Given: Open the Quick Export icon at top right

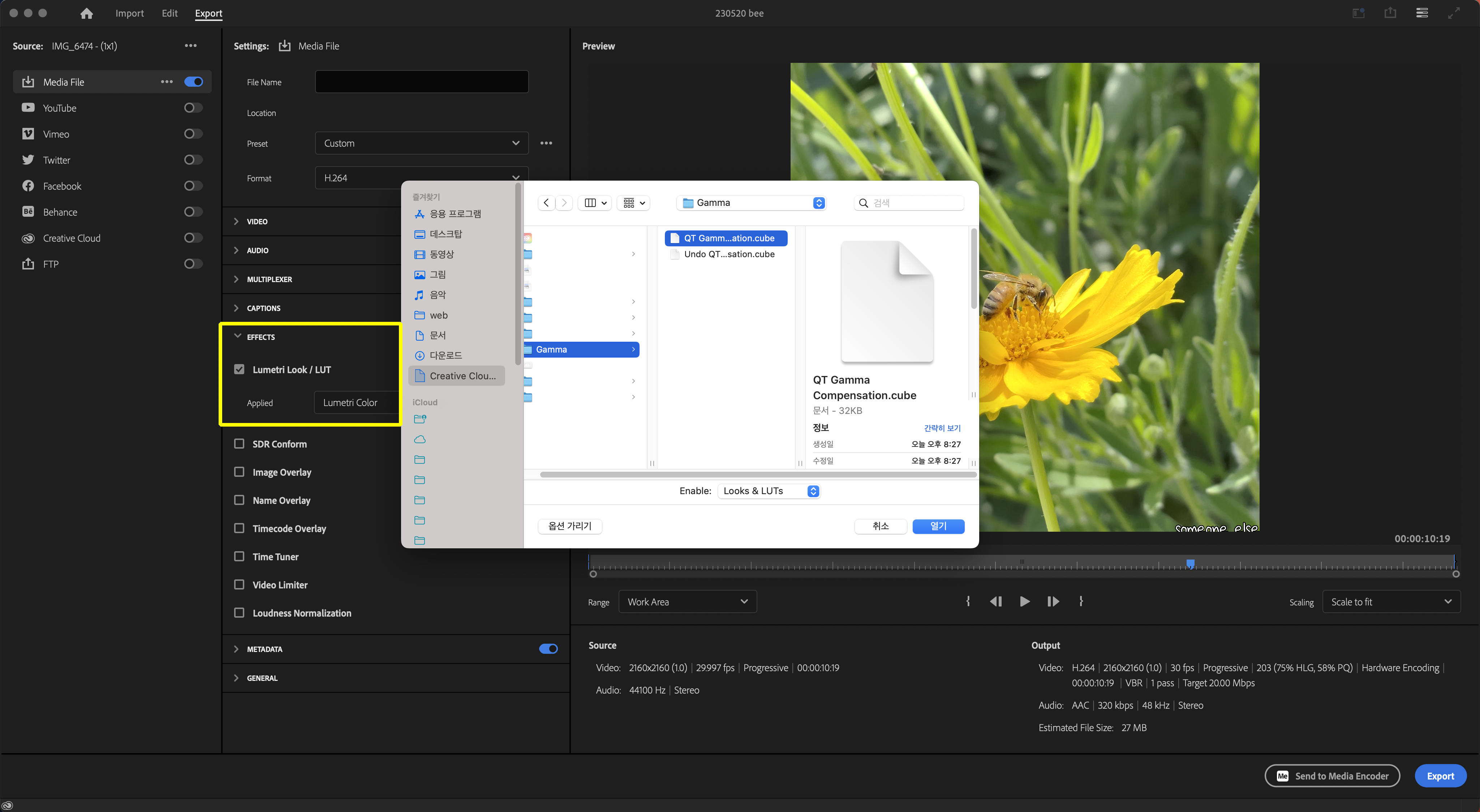Looking at the screenshot, I should (1390, 13).
